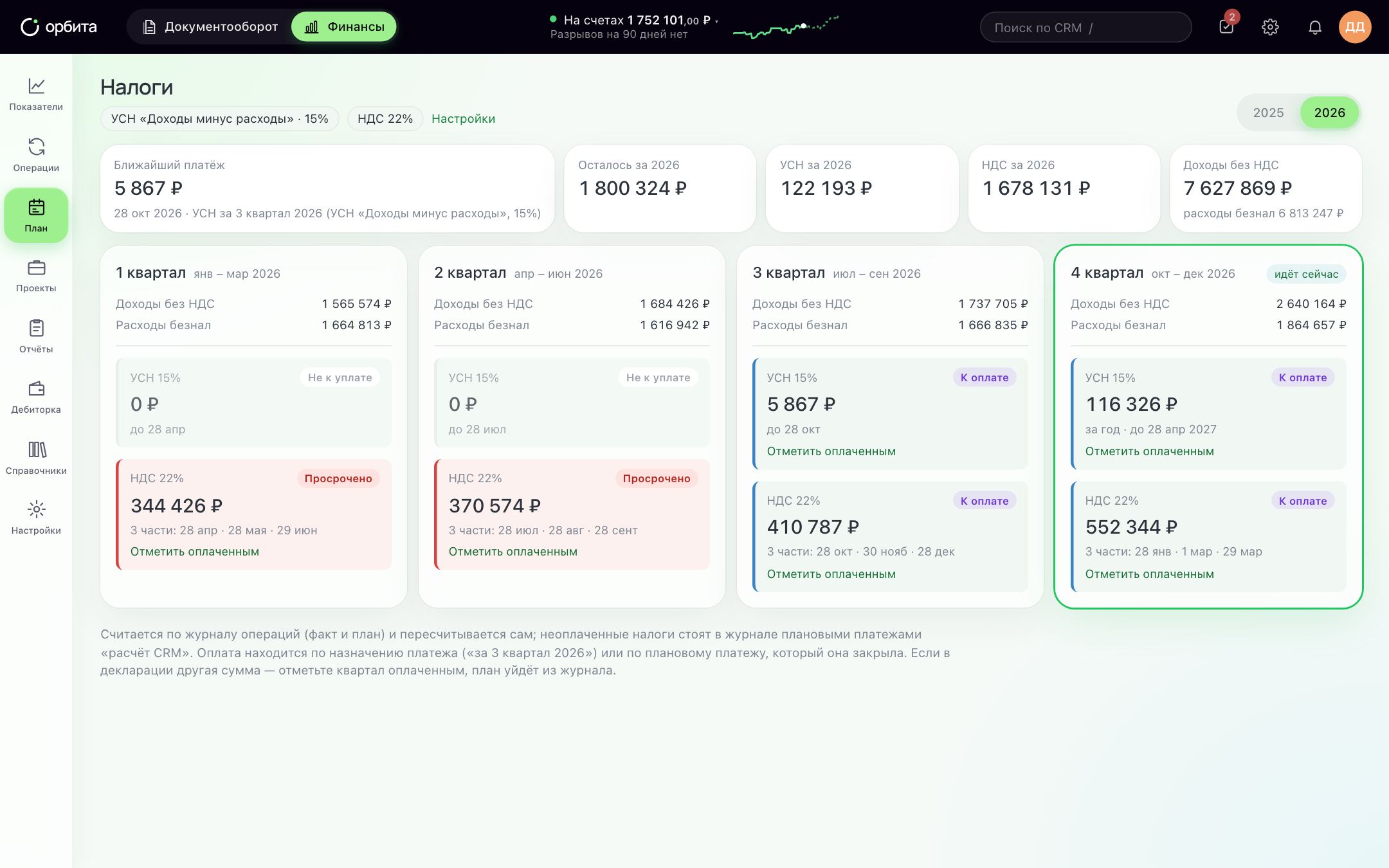The image size is (1389, 868).
Task: Mark 4 квартал УСН 116 326 ₽ as paid
Action: pos(1149,451)
